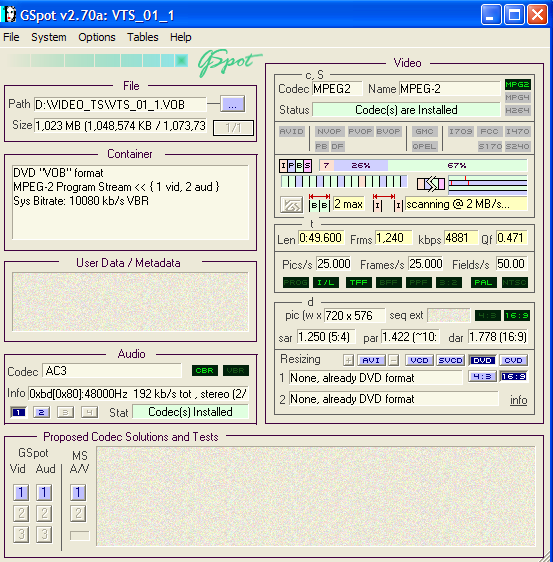Open the info link in Resizing
Viewport: 553px width, 562px height.
[x=518, y=400]
